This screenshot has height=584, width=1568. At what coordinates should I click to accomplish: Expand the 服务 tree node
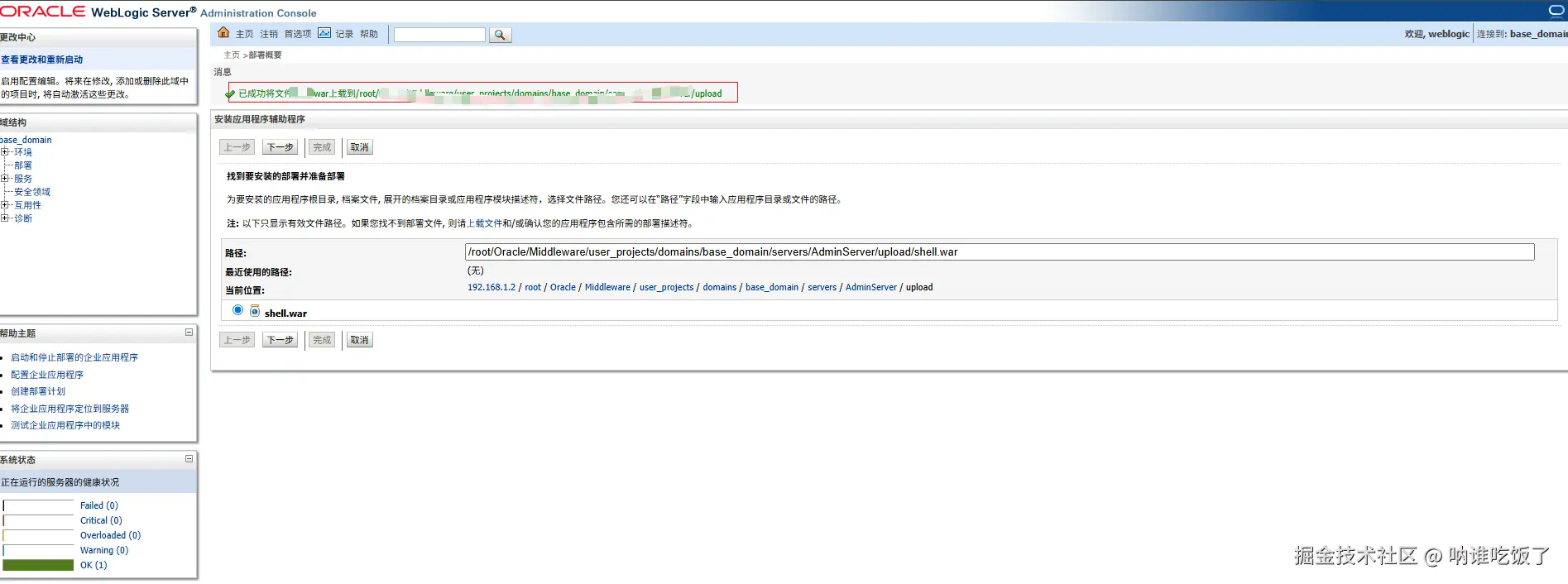coord(5,179)
